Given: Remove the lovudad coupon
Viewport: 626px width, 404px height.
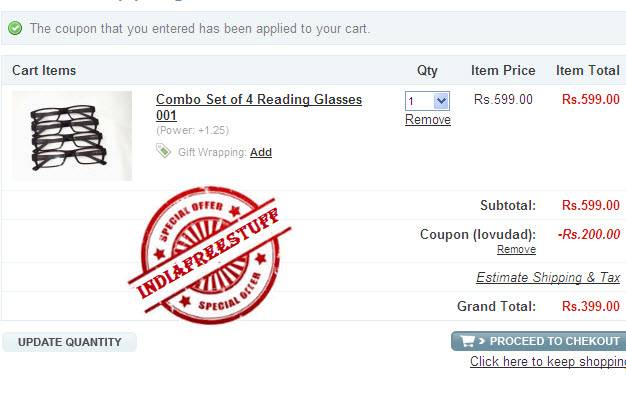Looking at the screenshot, I should pos(516,249).
